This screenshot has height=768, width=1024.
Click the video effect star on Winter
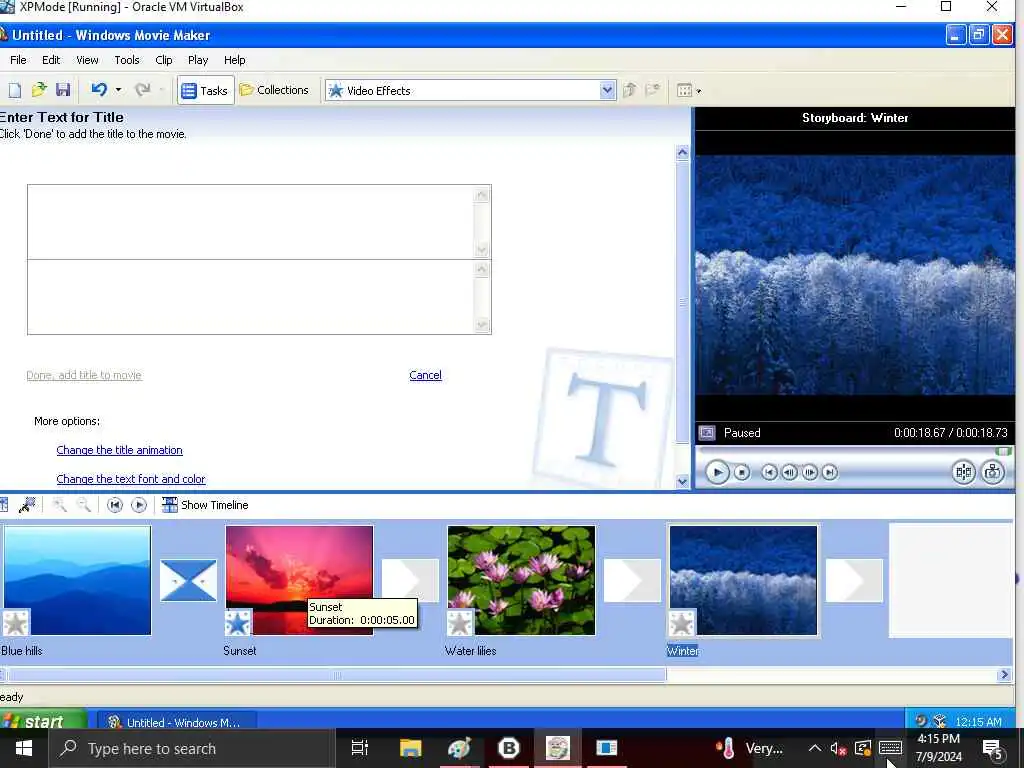[682, 622]
